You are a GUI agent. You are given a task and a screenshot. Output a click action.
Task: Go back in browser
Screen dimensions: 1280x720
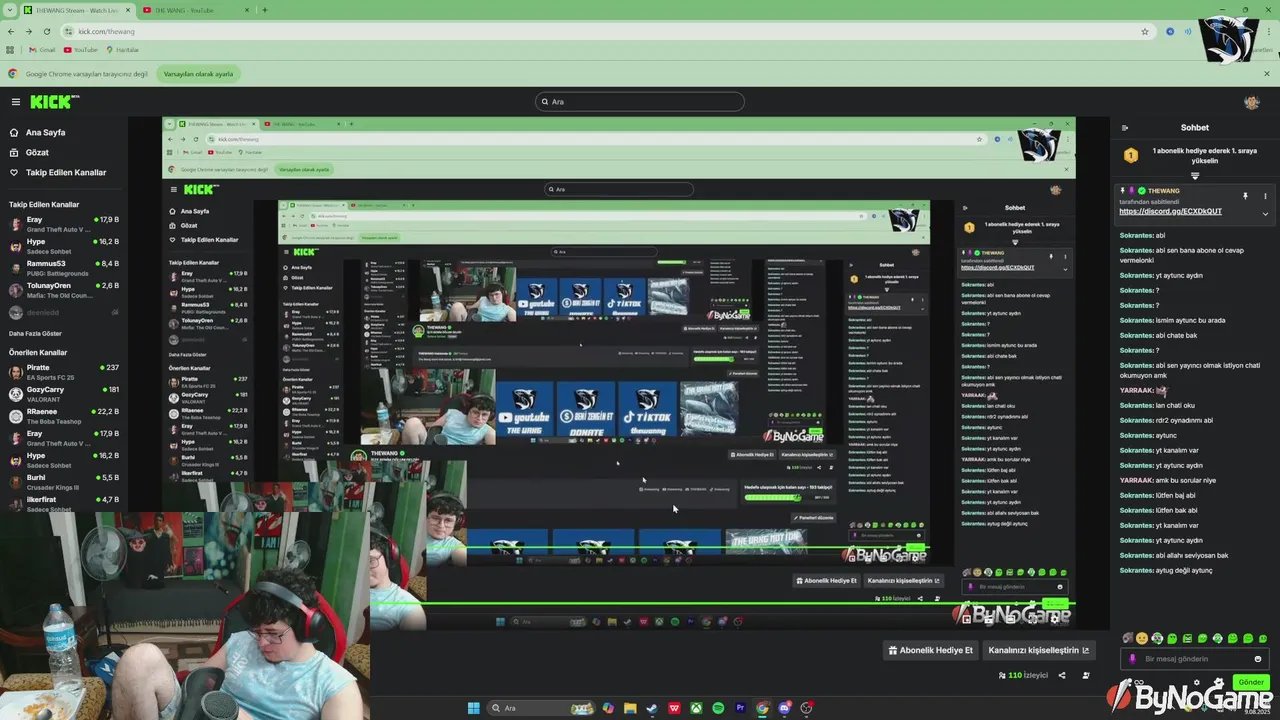[11, 31]
